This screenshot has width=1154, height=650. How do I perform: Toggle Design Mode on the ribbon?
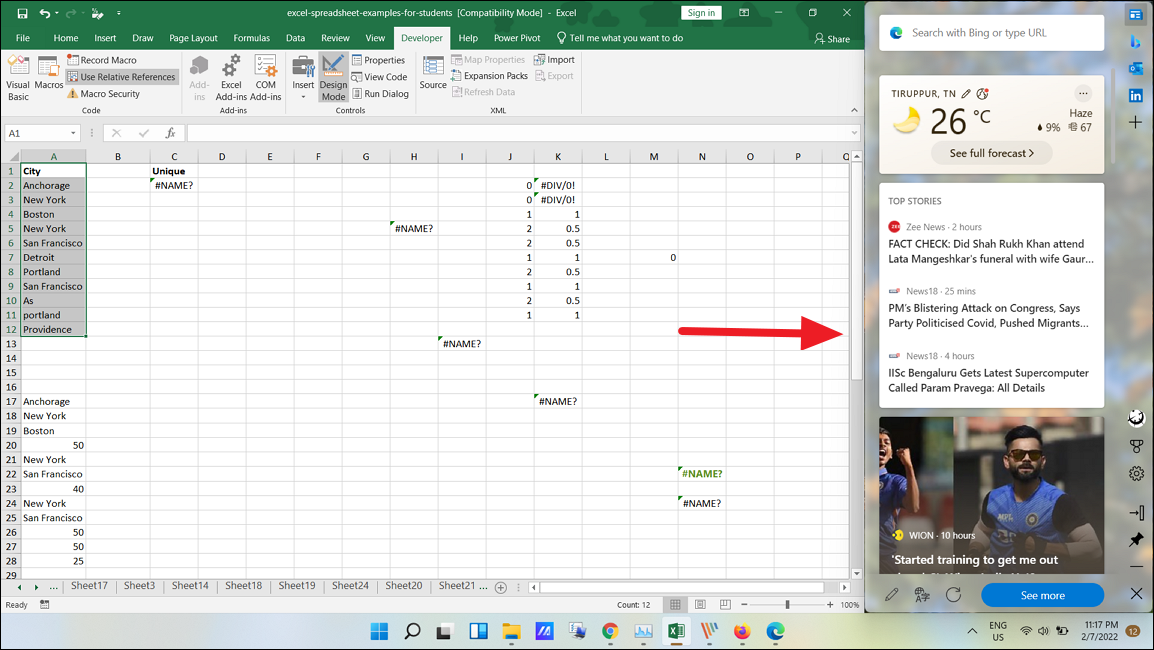[333, 77]
